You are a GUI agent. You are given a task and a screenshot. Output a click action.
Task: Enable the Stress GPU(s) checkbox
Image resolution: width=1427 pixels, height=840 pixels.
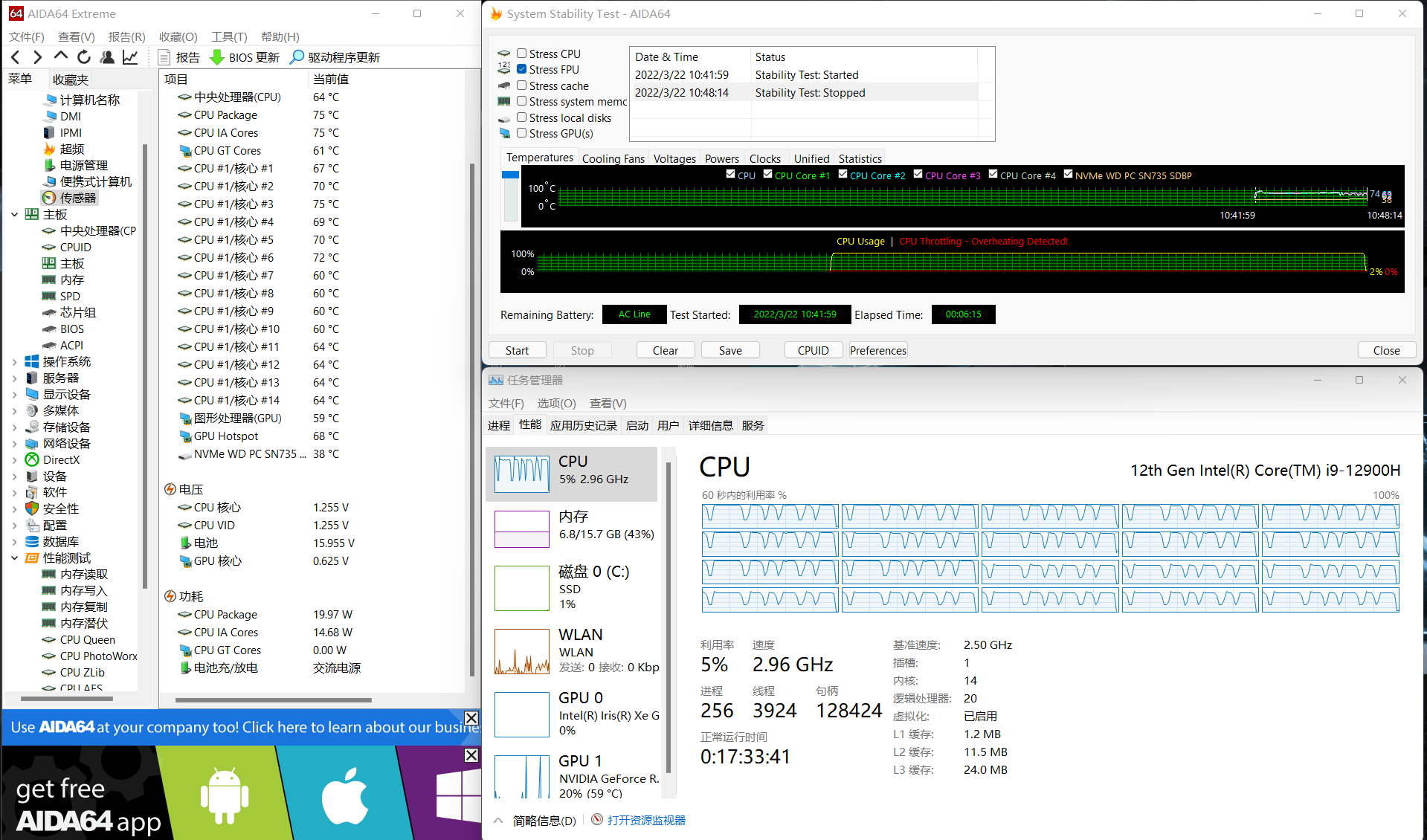coord(522,133)
